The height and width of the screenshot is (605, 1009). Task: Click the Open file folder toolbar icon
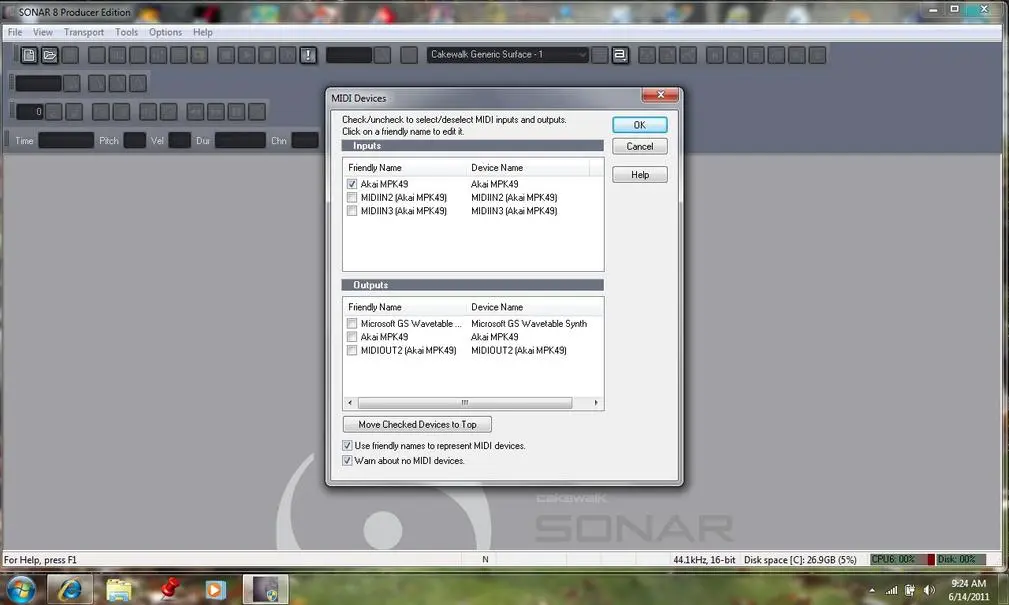(50, 55)
